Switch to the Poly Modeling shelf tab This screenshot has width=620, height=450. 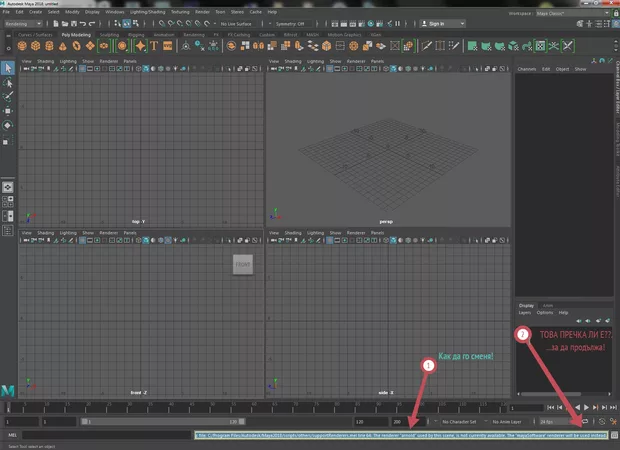coord(74,34)
